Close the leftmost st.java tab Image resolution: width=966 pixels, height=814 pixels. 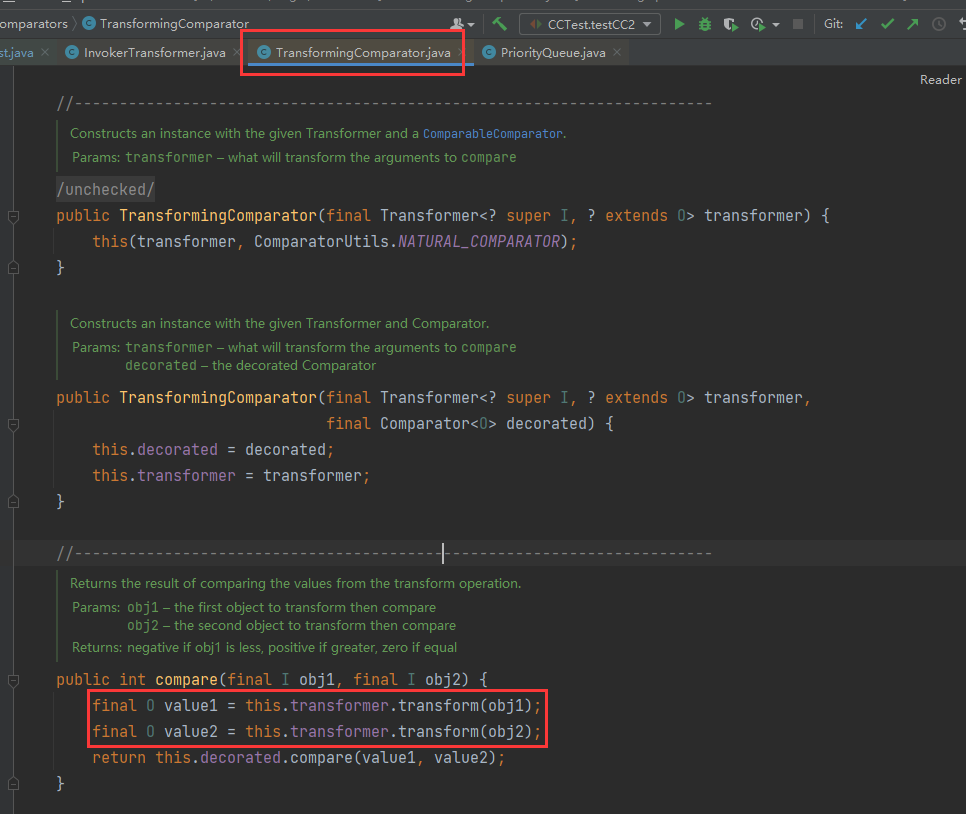[45, 52]
